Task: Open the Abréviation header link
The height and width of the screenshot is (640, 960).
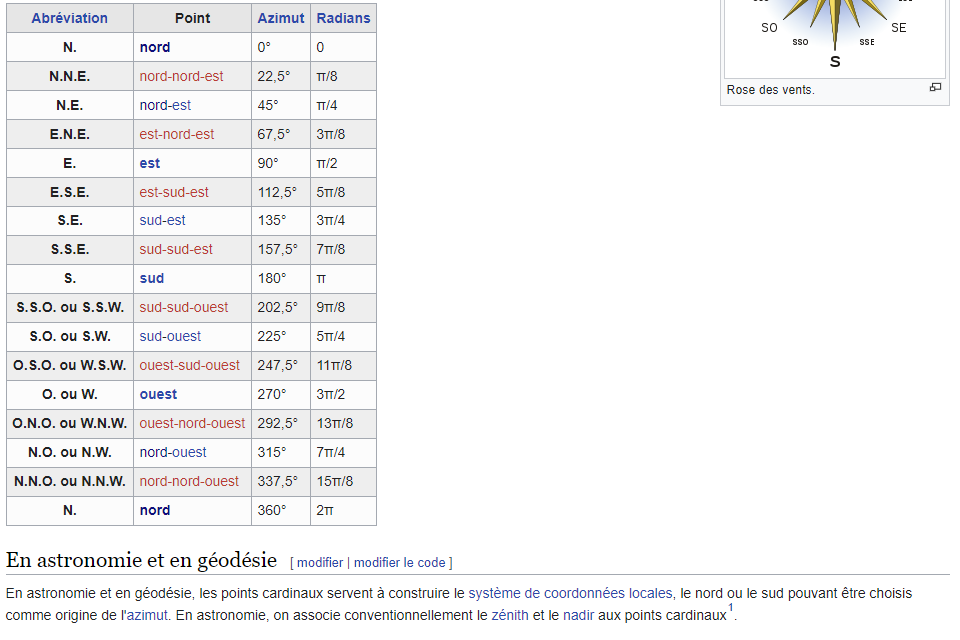Action: [x=70, y=18]
